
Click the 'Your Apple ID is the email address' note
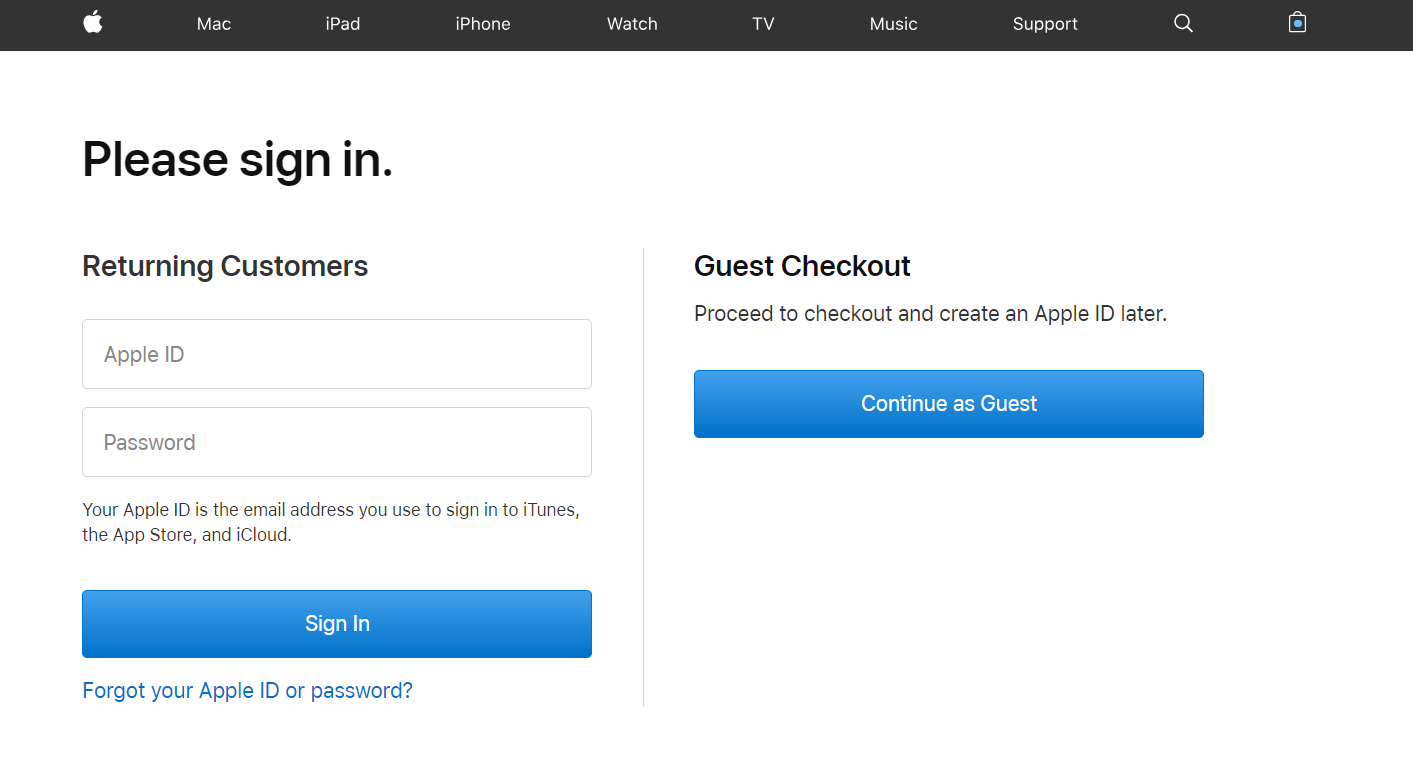coord(331,522)
